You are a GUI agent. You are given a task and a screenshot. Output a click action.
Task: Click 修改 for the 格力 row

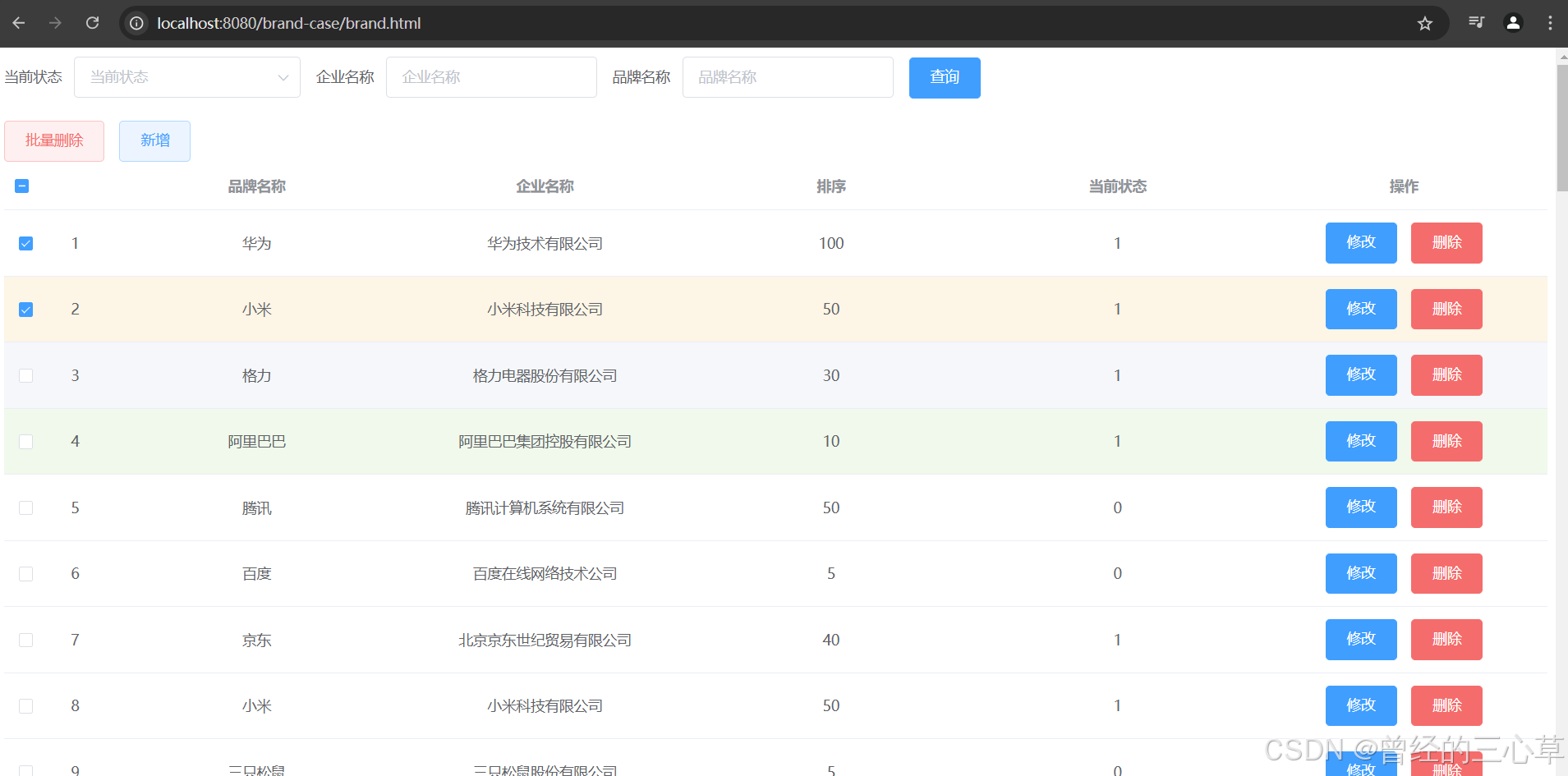[x=1361, y=374]
